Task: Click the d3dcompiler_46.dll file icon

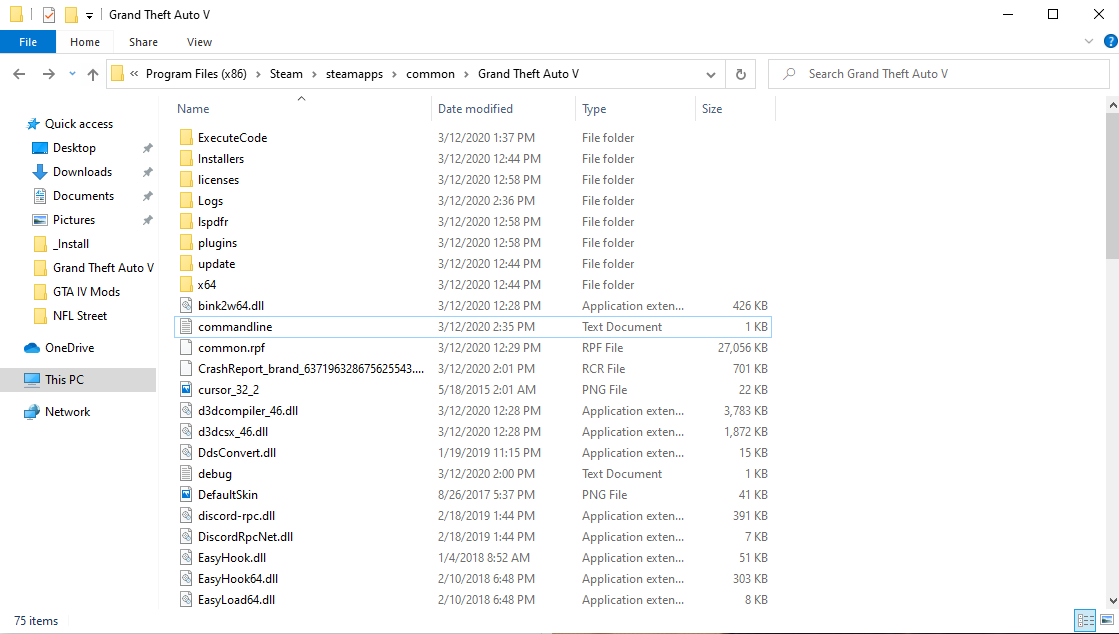Action: pyautogui.click(x=186, y=411)
